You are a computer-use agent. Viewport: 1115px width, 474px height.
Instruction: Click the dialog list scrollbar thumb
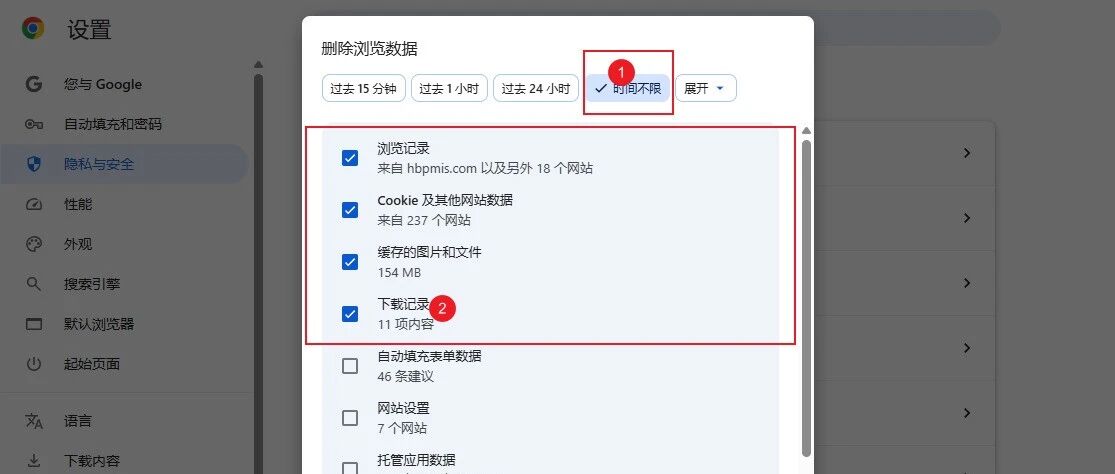pyautogui.click(x=806, y=297)
